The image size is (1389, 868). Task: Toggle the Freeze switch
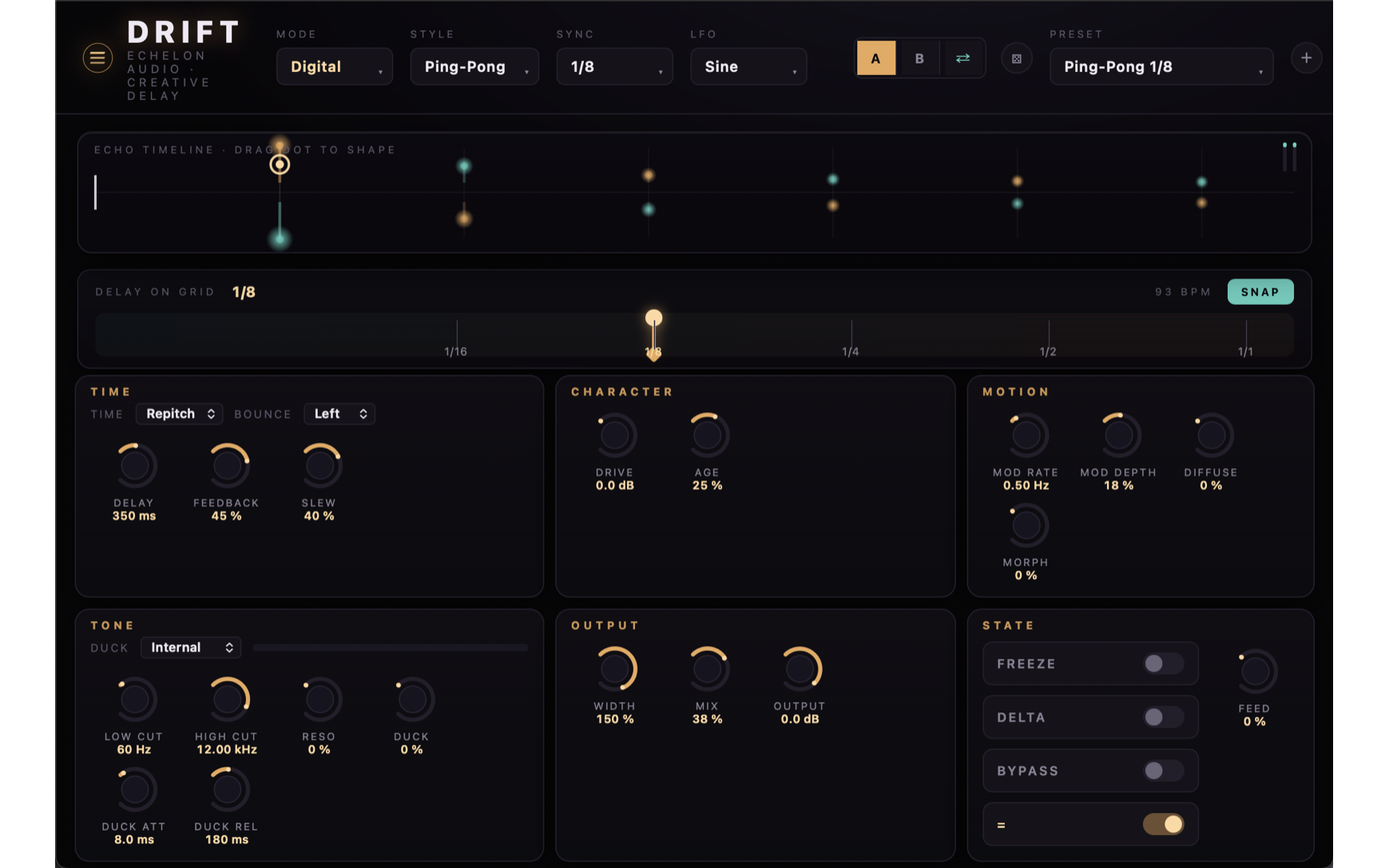click(1162, 664)
